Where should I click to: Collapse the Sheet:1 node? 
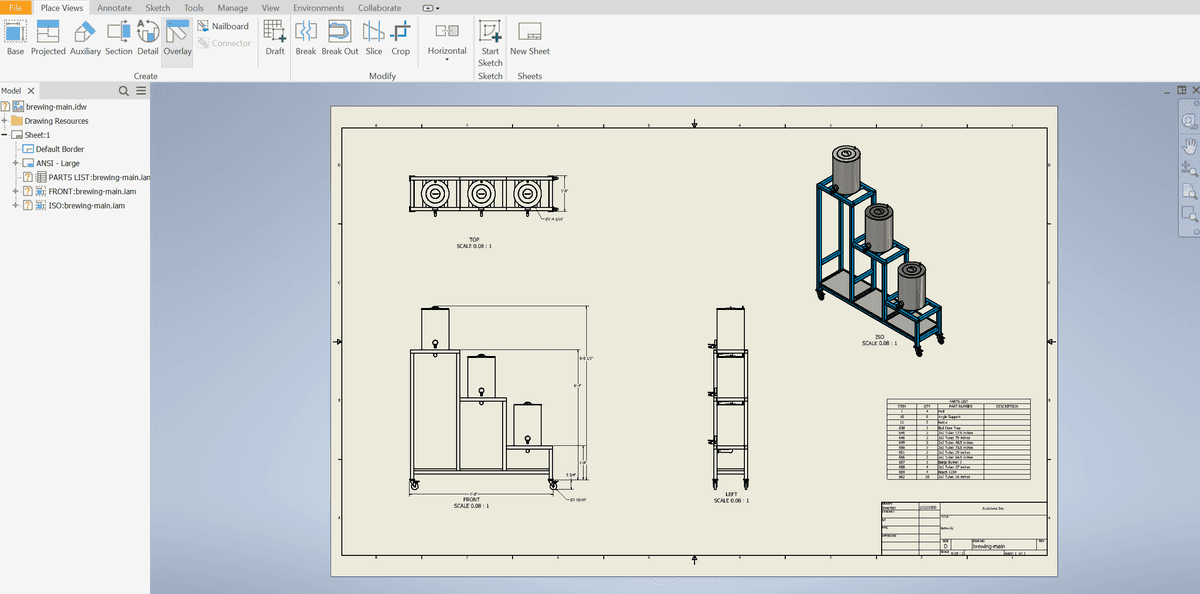(5, 135)
